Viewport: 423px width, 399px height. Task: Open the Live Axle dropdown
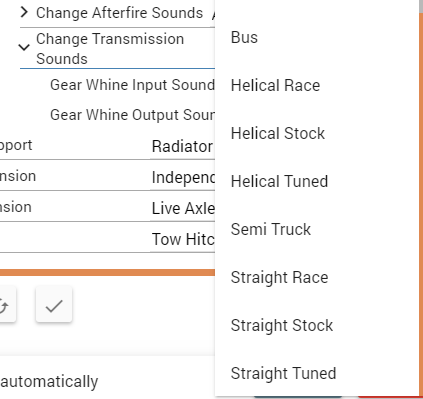pos(183,208)
